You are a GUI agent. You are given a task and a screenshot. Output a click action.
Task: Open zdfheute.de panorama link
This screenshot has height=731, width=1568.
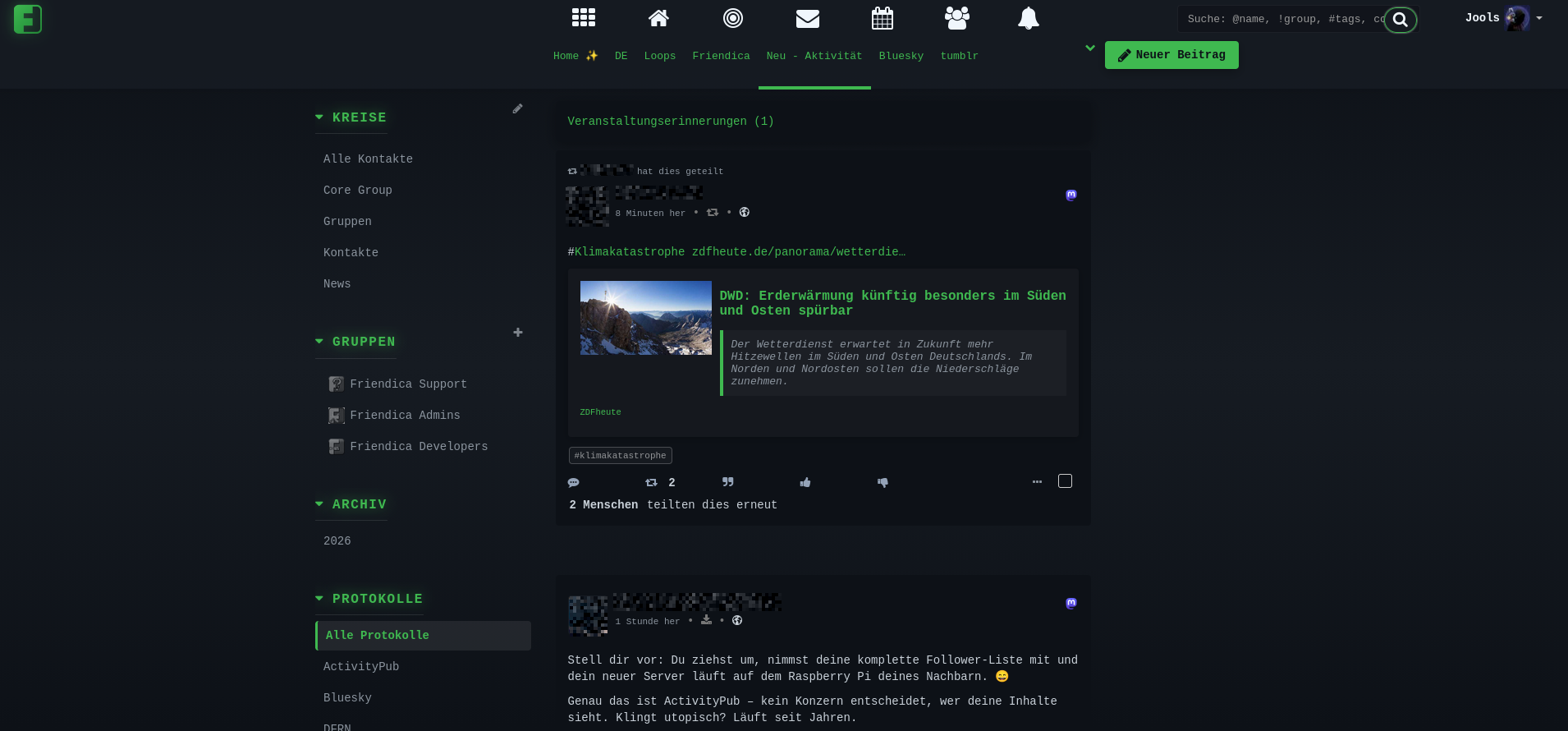(x=799, y=252)
